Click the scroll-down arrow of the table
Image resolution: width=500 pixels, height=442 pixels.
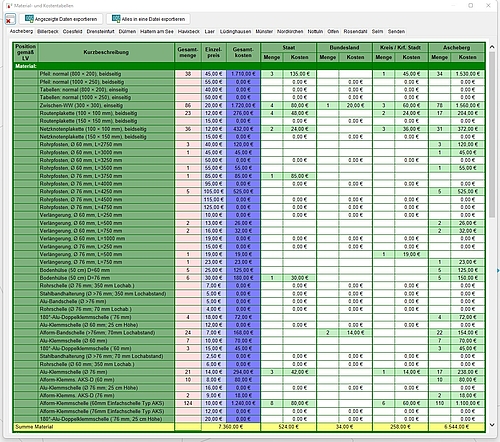492,425
